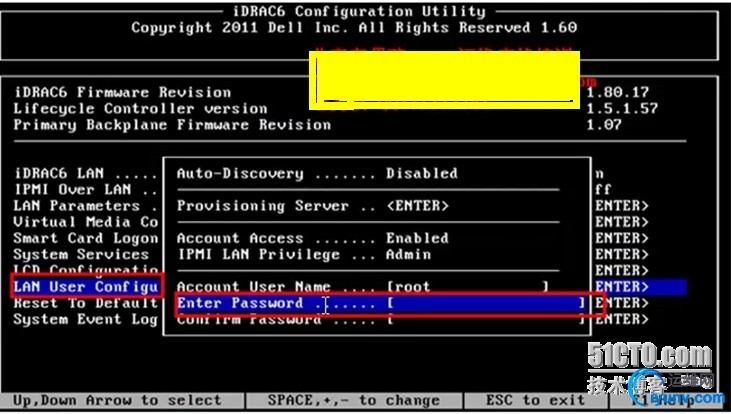Click the Confirm Password input field

coord(485,320)
